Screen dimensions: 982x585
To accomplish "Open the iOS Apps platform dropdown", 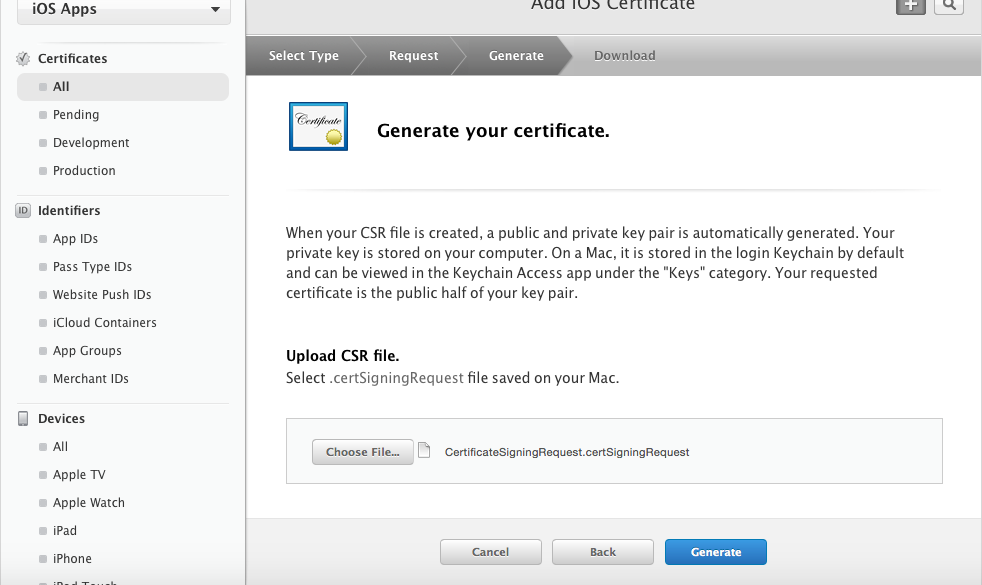I will [124, 11].
